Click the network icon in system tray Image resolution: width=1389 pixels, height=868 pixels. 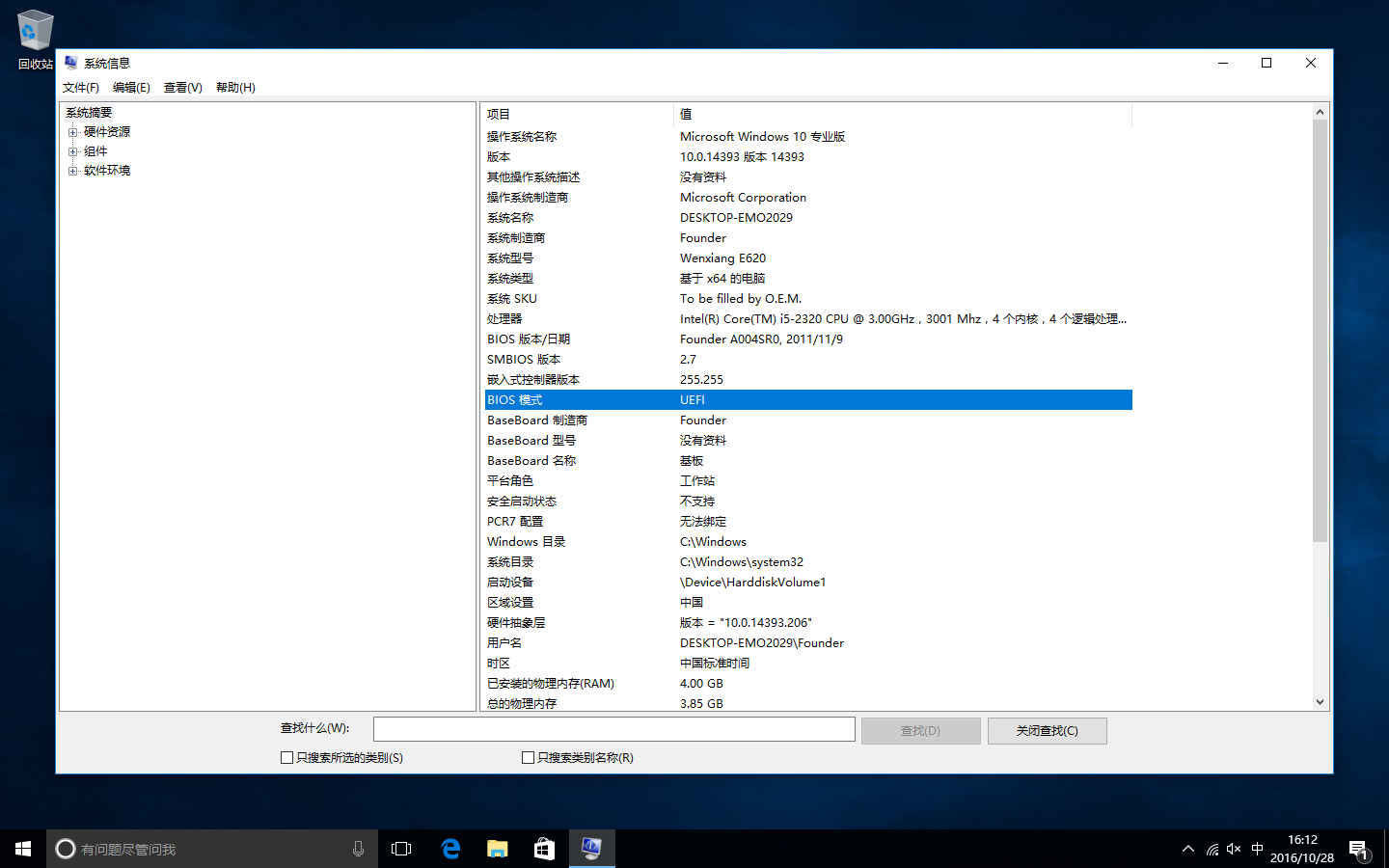click(1212, 848)
